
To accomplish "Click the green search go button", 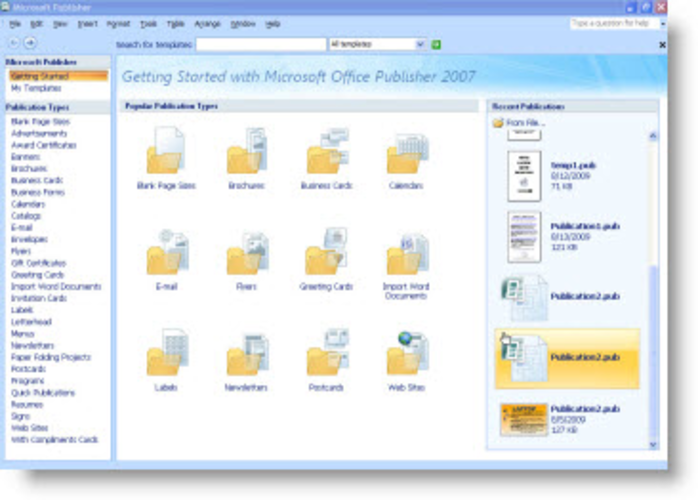I will point(436,45).
